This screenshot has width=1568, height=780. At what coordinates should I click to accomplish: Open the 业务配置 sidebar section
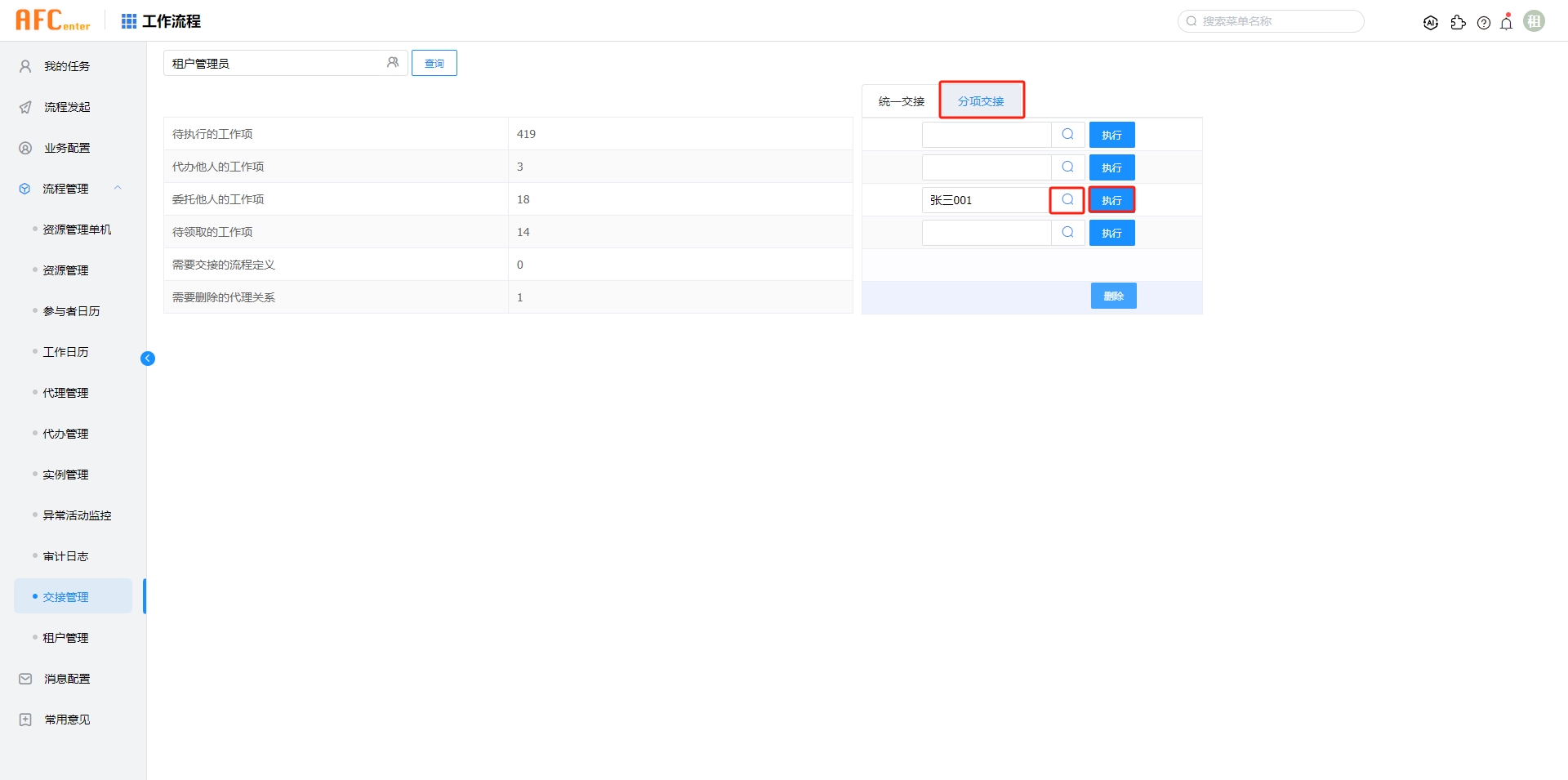[x=67, y=148]
